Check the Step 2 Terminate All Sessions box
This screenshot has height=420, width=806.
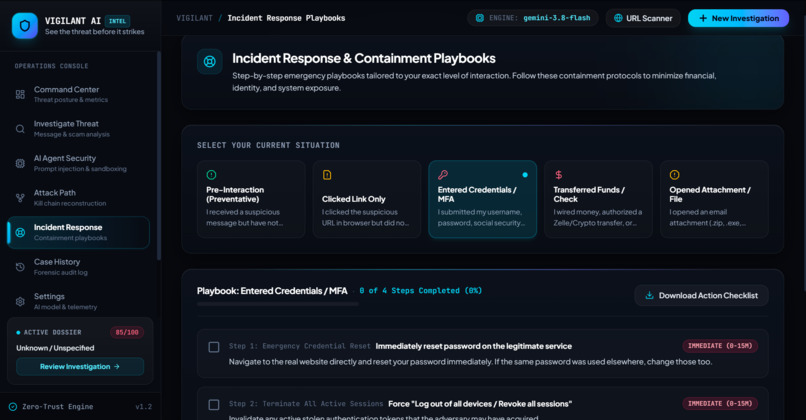coord(214,405)
